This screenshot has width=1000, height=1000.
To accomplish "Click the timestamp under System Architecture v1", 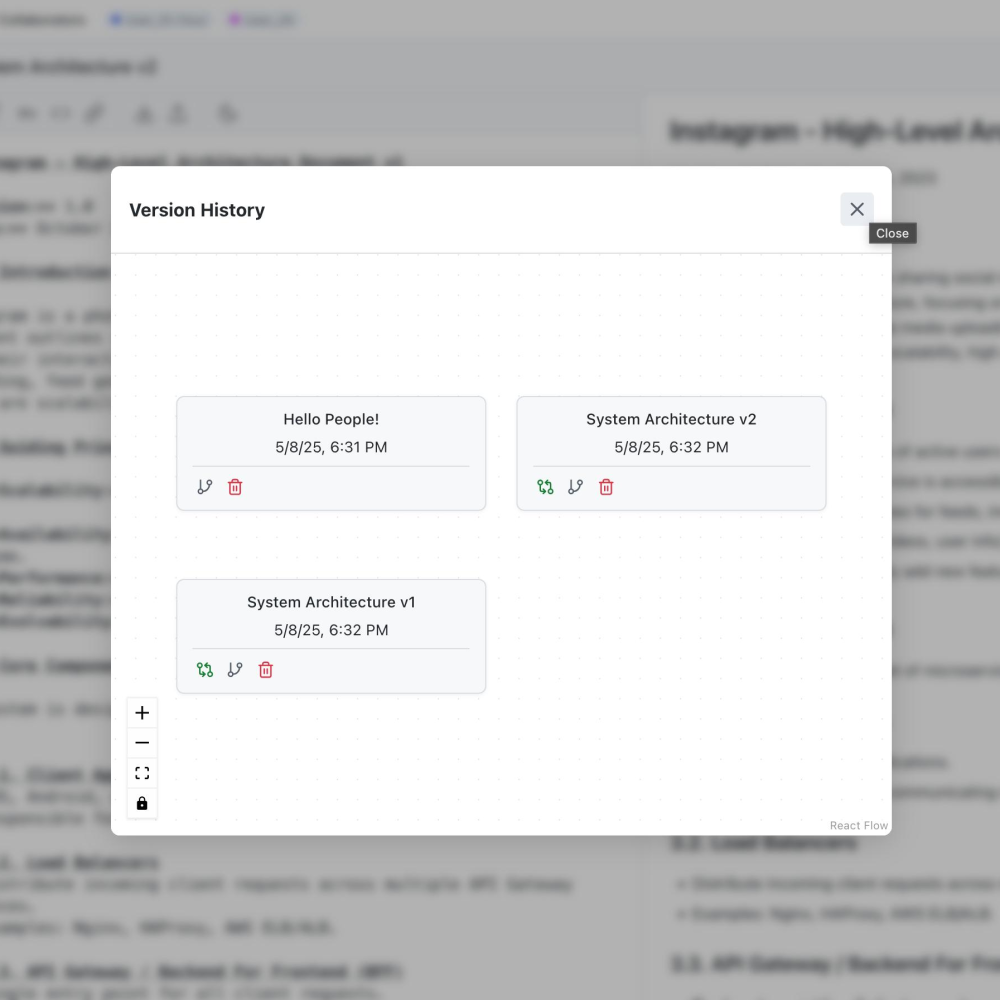I will coord(331,630).
